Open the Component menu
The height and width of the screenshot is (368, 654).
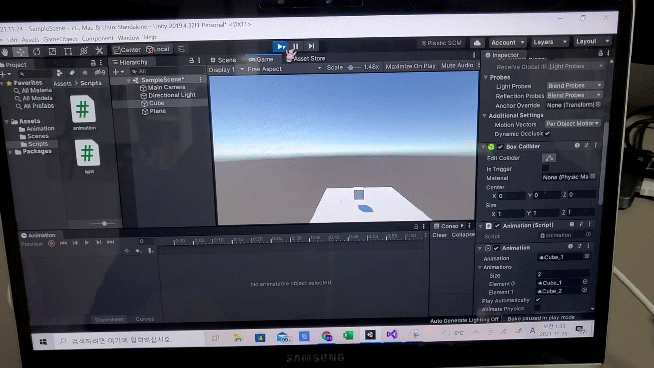click(97, 38)
